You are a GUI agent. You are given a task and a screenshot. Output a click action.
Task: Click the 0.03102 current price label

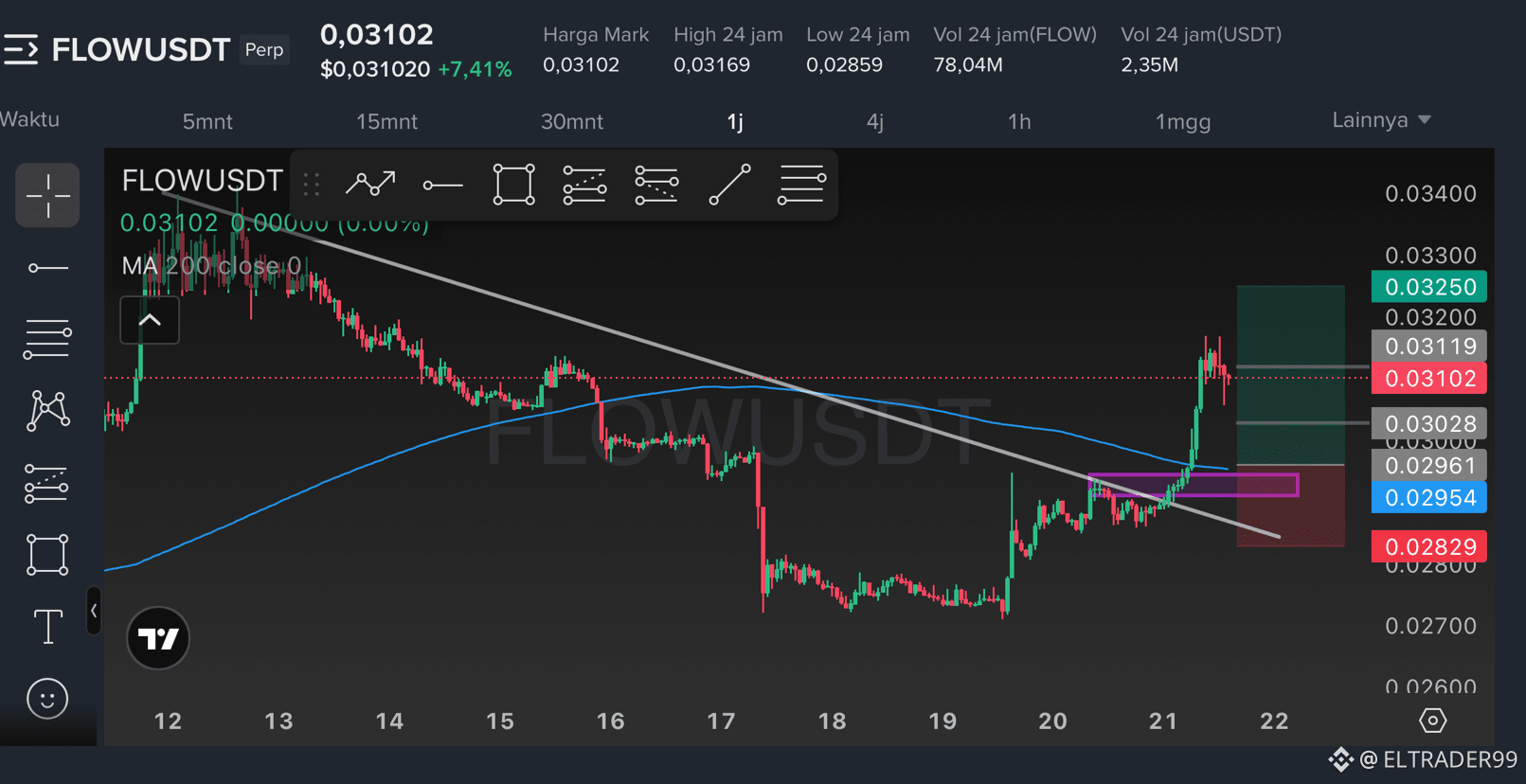point(1429,379)
